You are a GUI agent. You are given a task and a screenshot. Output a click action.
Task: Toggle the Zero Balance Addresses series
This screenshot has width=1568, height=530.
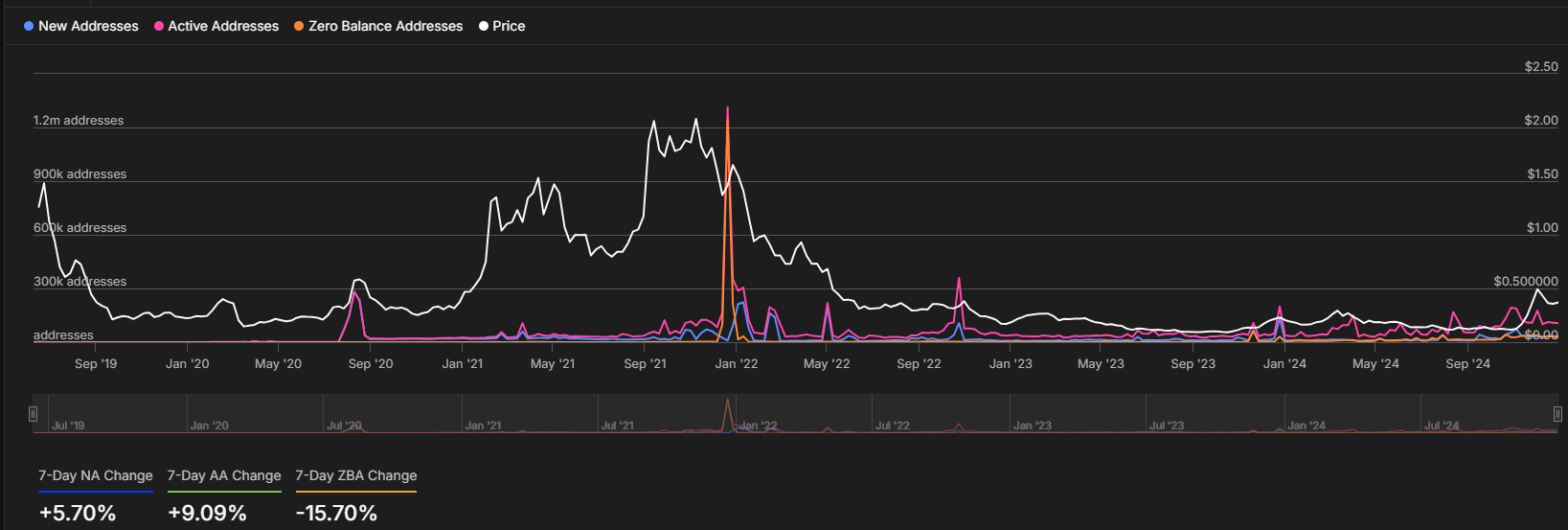[x=378, y=26]
